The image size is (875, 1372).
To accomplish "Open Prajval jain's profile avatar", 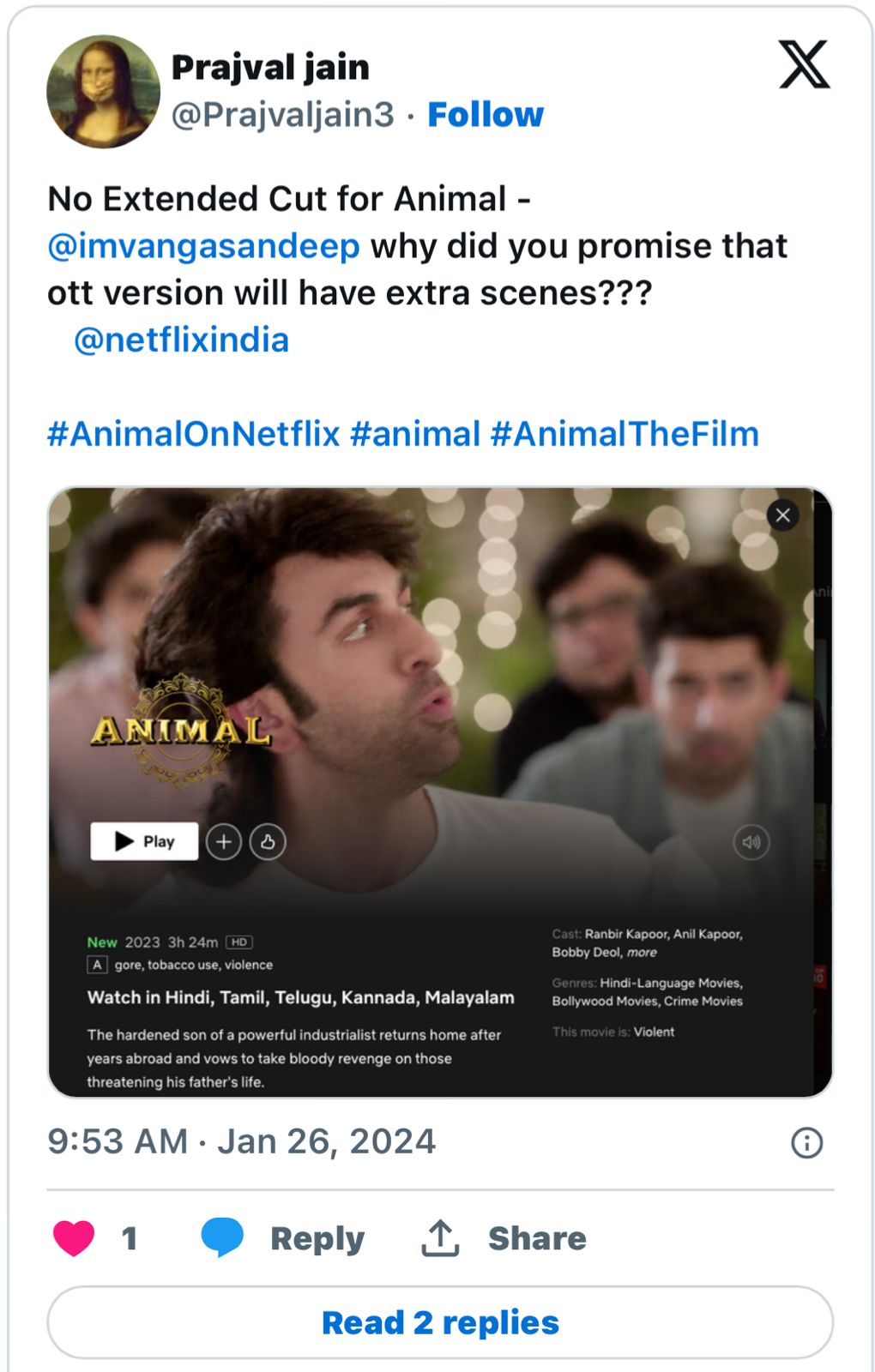I will [x=103, y=91].
